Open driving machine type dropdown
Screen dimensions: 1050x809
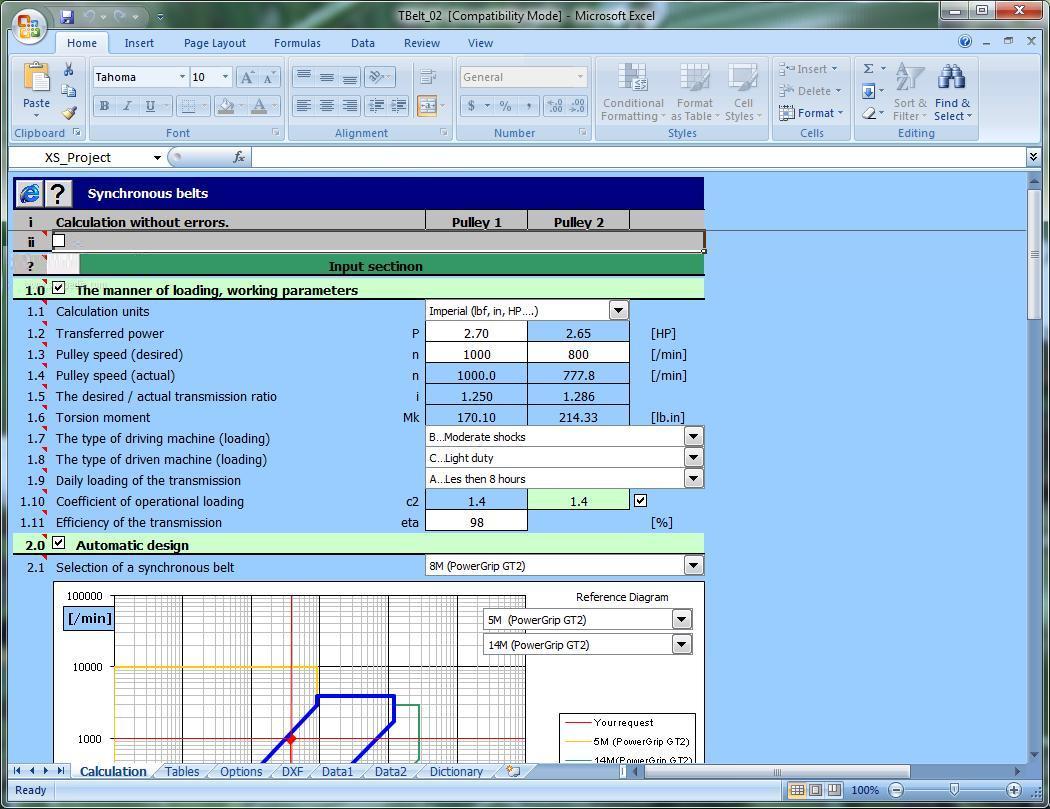point(694,437)
